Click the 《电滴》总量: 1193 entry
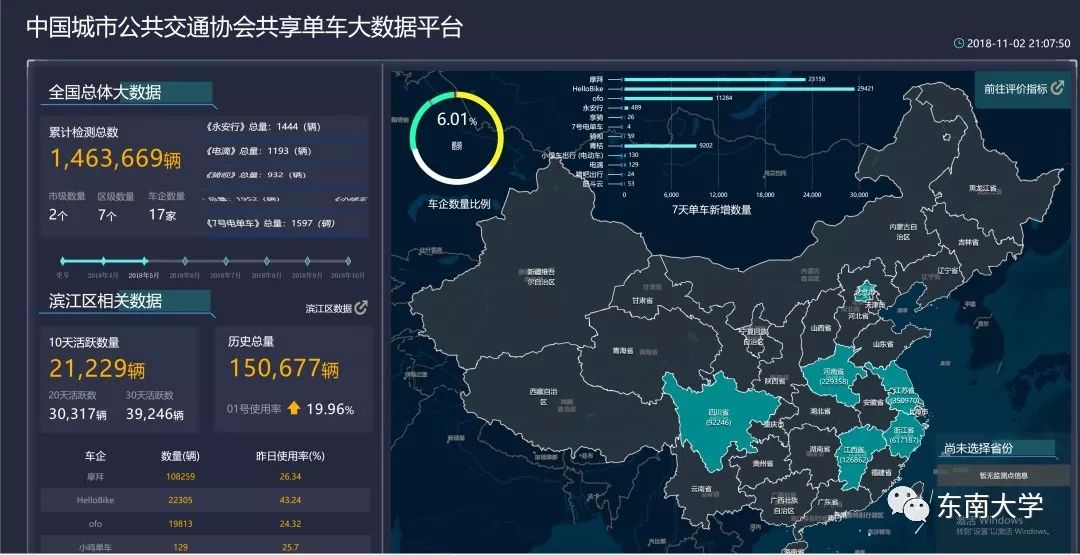The image size is (1080, 555). tap(258, 151)
